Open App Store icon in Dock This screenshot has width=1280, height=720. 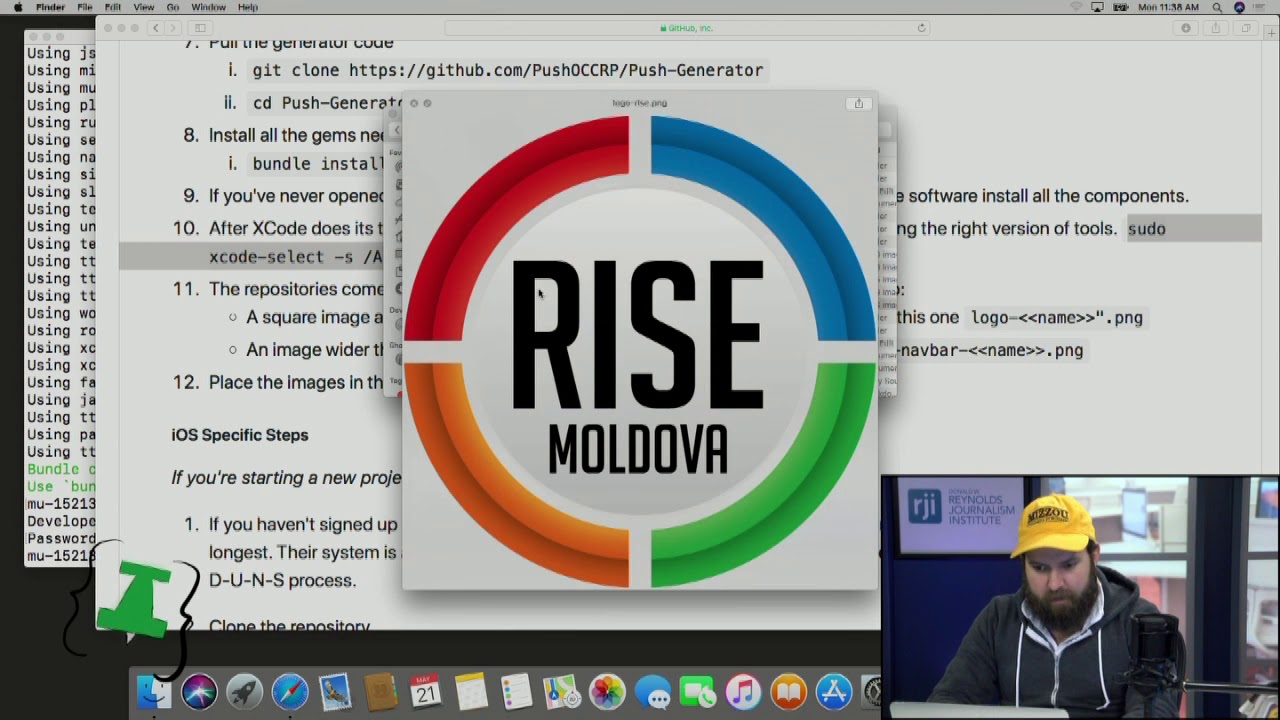tap(834, 692)
